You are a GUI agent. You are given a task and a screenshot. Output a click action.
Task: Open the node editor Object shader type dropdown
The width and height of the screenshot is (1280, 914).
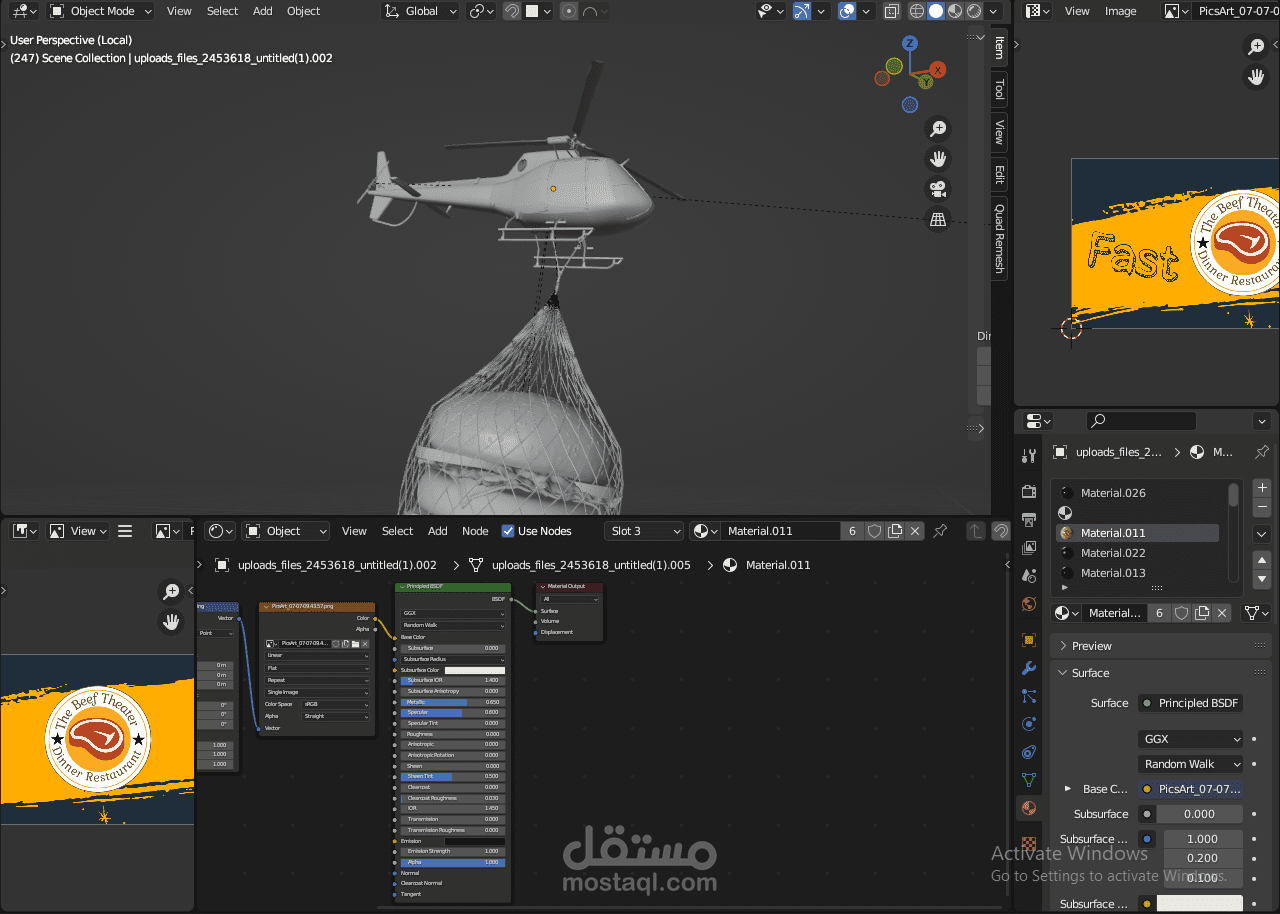pyautogui.click(x=286, y=531)
